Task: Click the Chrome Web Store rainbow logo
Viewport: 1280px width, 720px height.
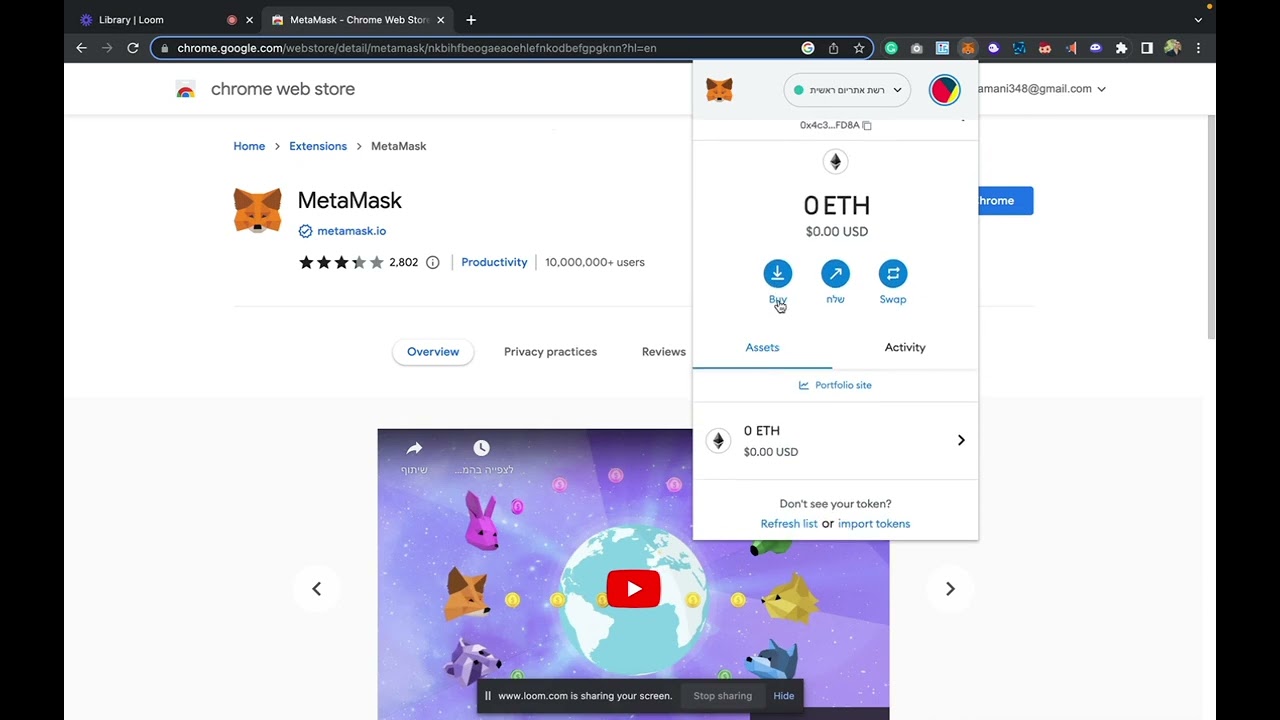Action: click(x=185, y=90)
